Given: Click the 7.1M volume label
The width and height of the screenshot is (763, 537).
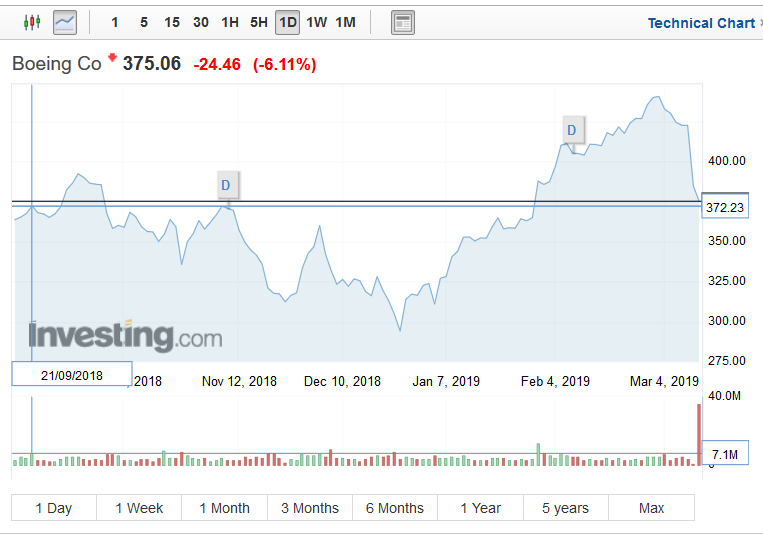Looking at the screenshot, I should click(x=725, y=455).
